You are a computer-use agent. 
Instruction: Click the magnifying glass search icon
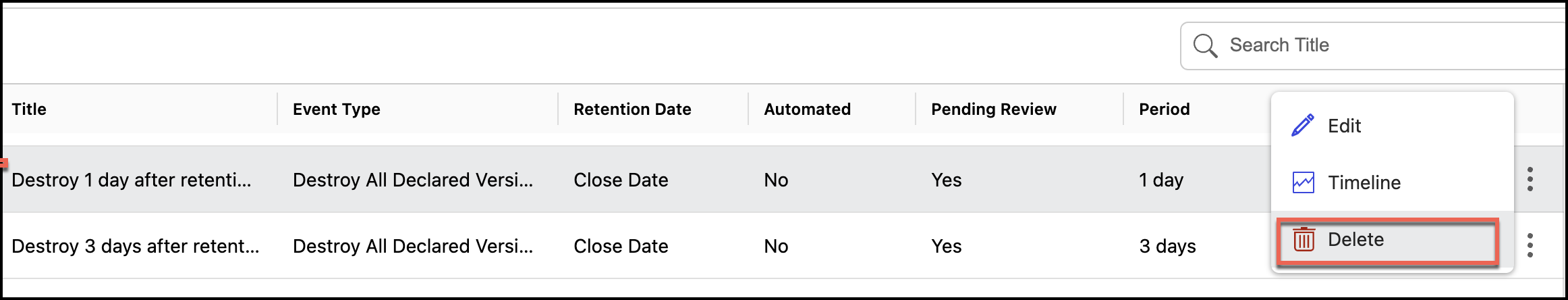pyautogui.click(x=1205, y=46)
